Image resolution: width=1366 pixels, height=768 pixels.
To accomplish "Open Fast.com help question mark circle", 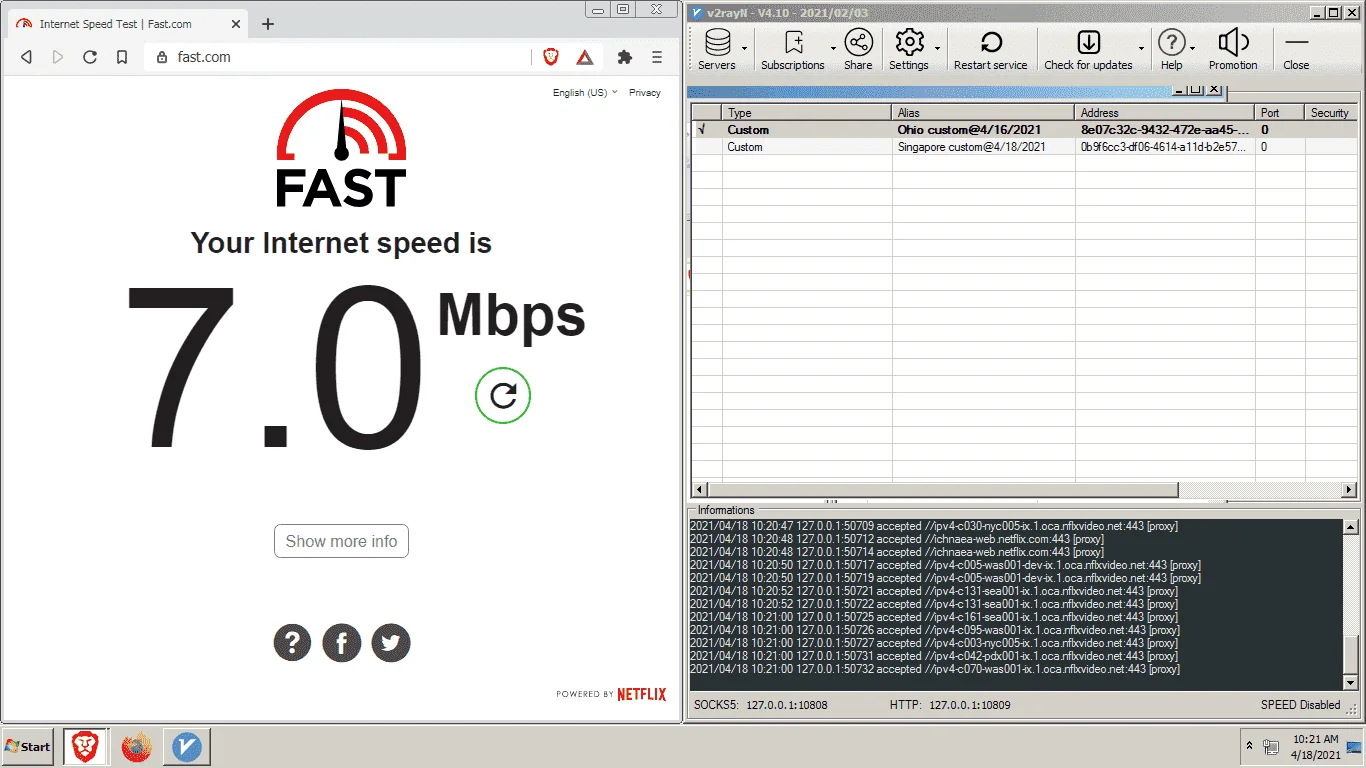I will tap(292, 643).
